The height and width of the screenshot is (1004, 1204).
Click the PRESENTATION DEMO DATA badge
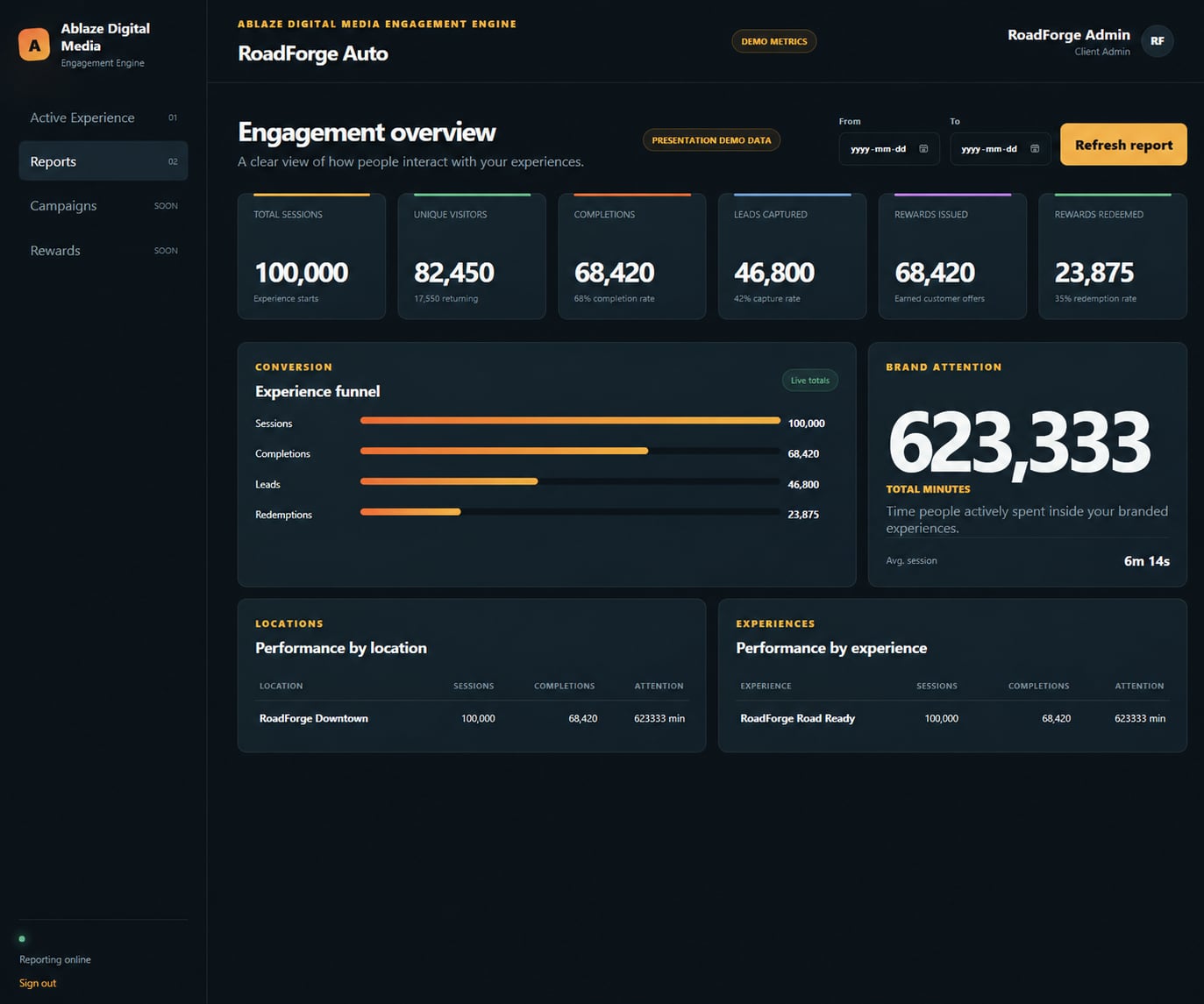(711, 140)
